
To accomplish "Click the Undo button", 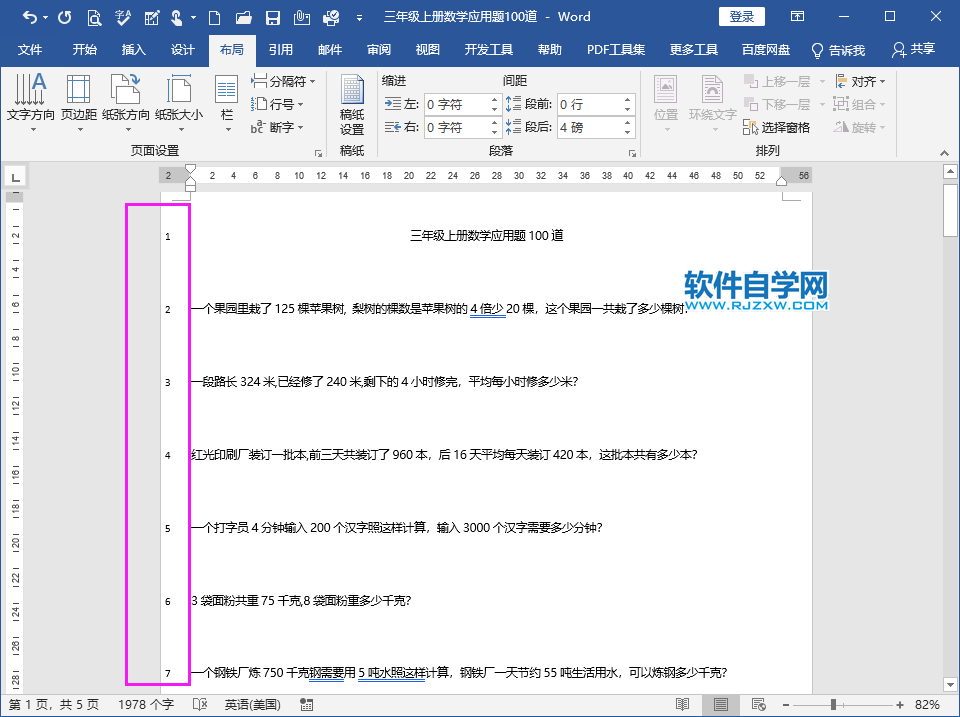I will (x=30, y=16).
